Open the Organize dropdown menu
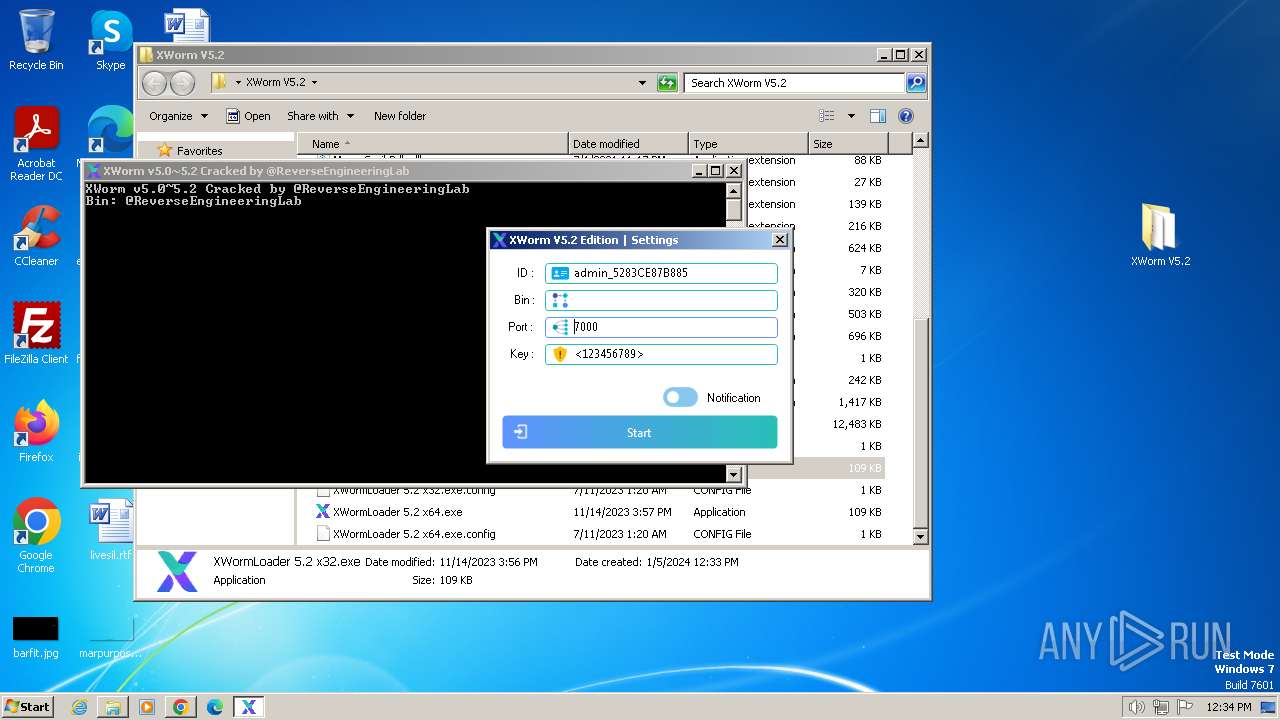The image size is (1280, 720). click(178, 116)
